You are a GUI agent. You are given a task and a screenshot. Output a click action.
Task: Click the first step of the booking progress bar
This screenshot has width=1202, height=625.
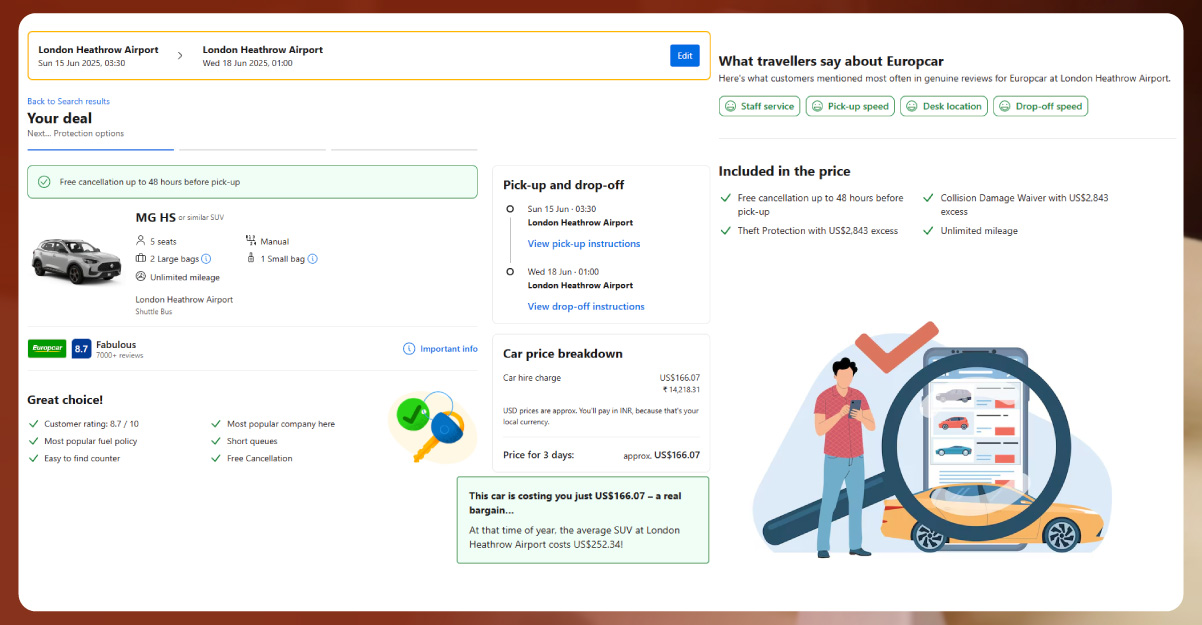pyautogui.click(x=100, y=150)
